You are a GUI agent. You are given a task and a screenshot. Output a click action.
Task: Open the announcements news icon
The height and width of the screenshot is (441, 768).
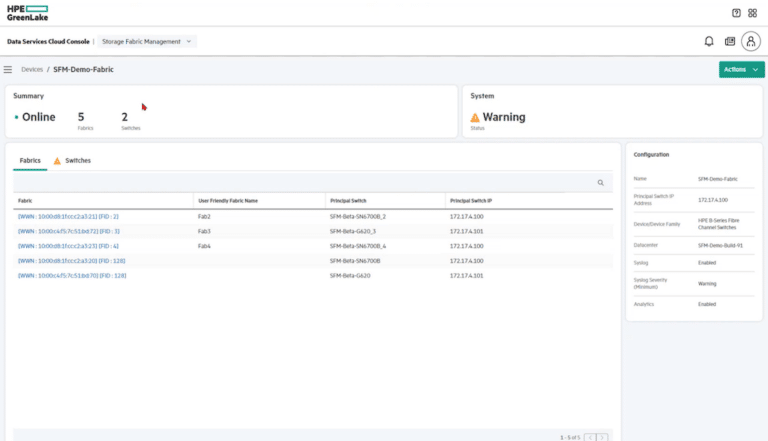coord(730,42)
